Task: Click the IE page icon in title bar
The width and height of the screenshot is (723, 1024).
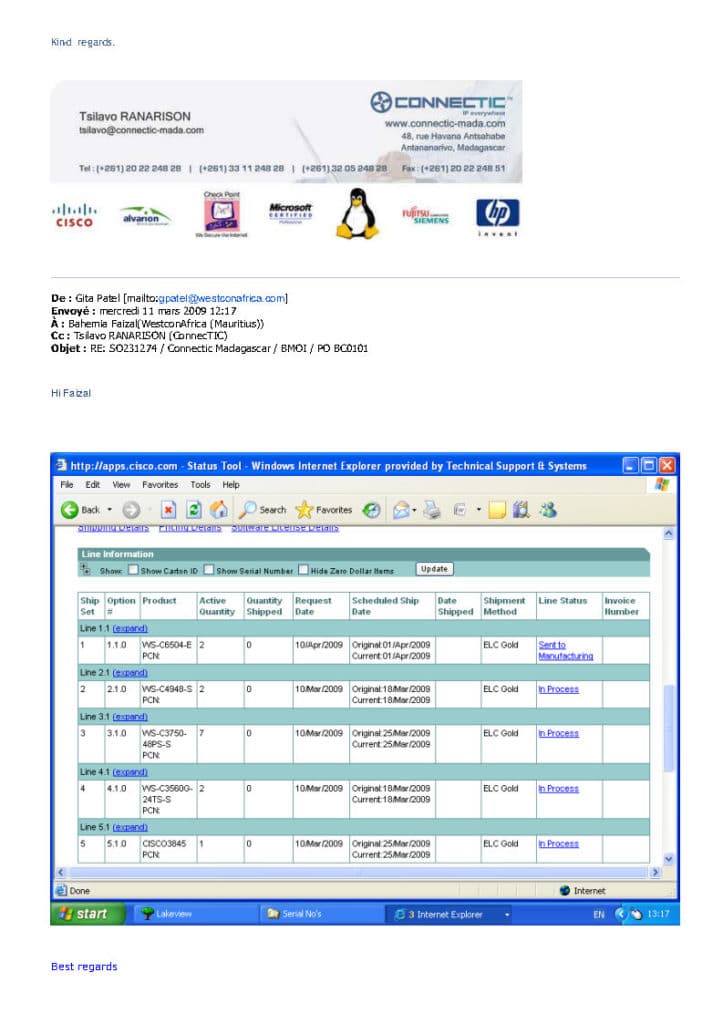Action: point(61,465)
